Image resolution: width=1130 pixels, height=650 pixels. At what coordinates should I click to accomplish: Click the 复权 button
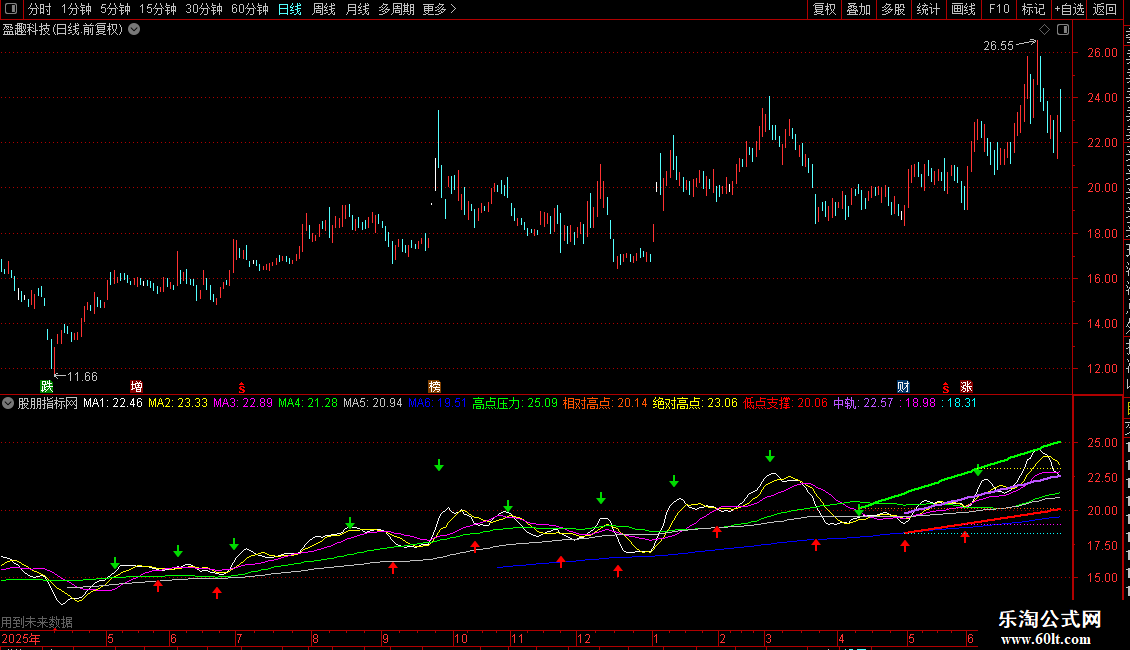point(824,9)
